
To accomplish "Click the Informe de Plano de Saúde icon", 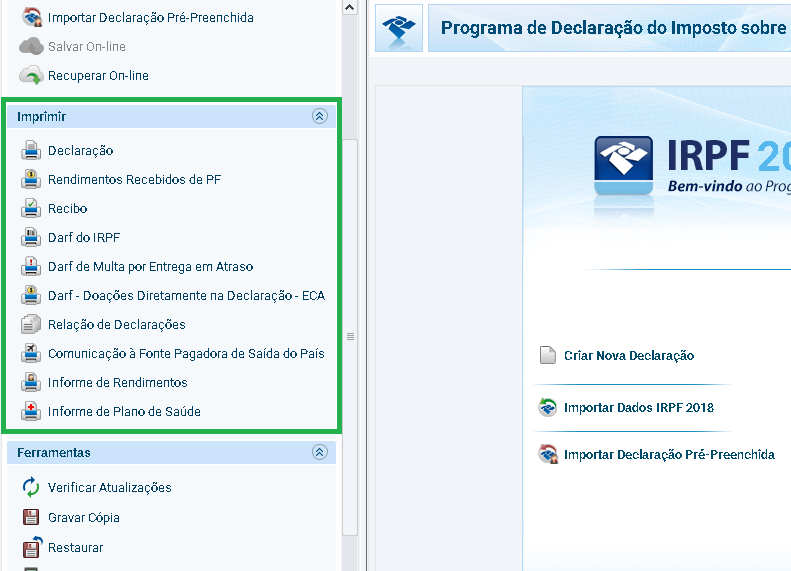I will (31, 411).
